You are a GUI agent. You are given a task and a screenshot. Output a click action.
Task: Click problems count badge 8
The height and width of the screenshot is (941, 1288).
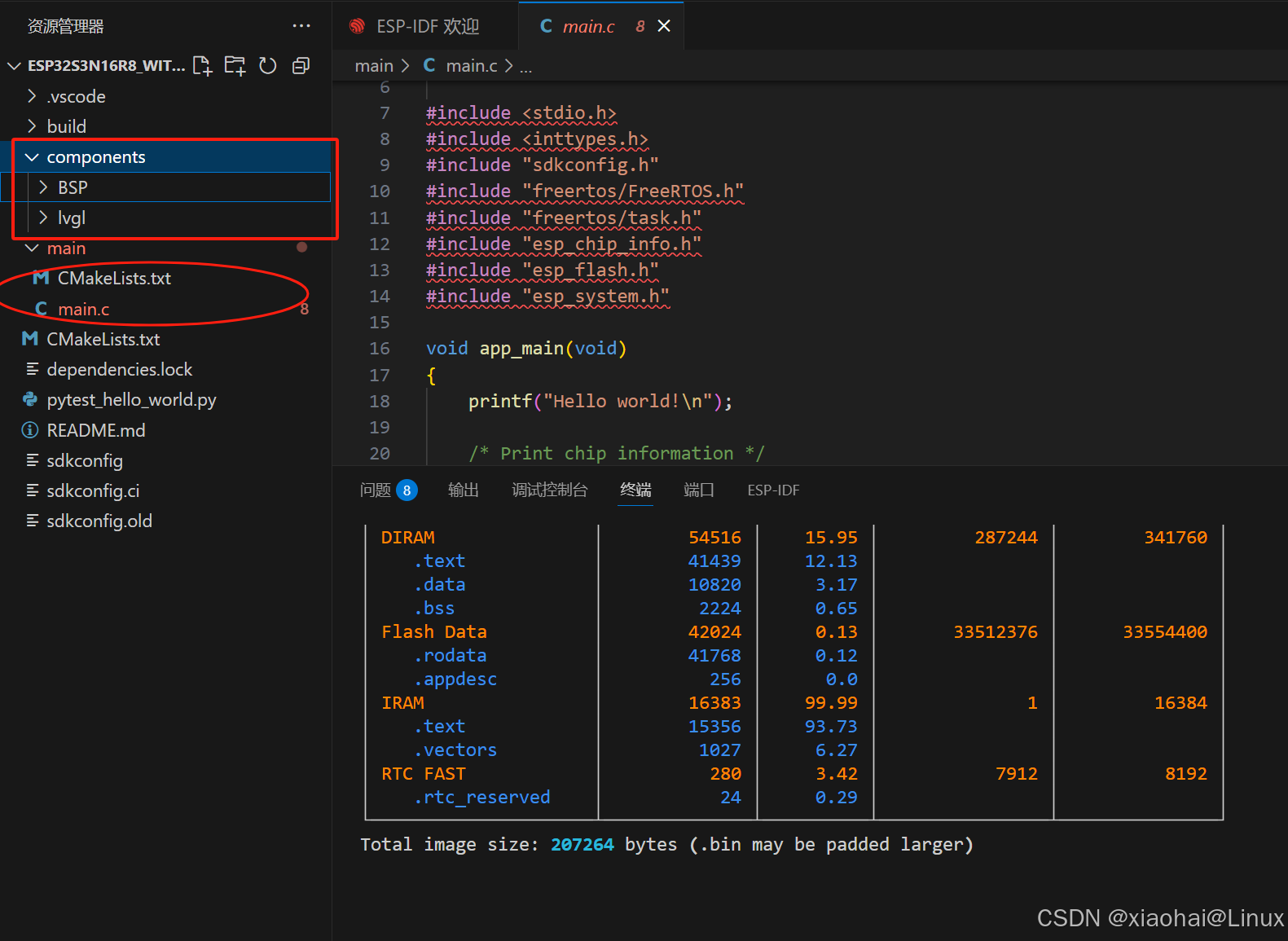407,490
